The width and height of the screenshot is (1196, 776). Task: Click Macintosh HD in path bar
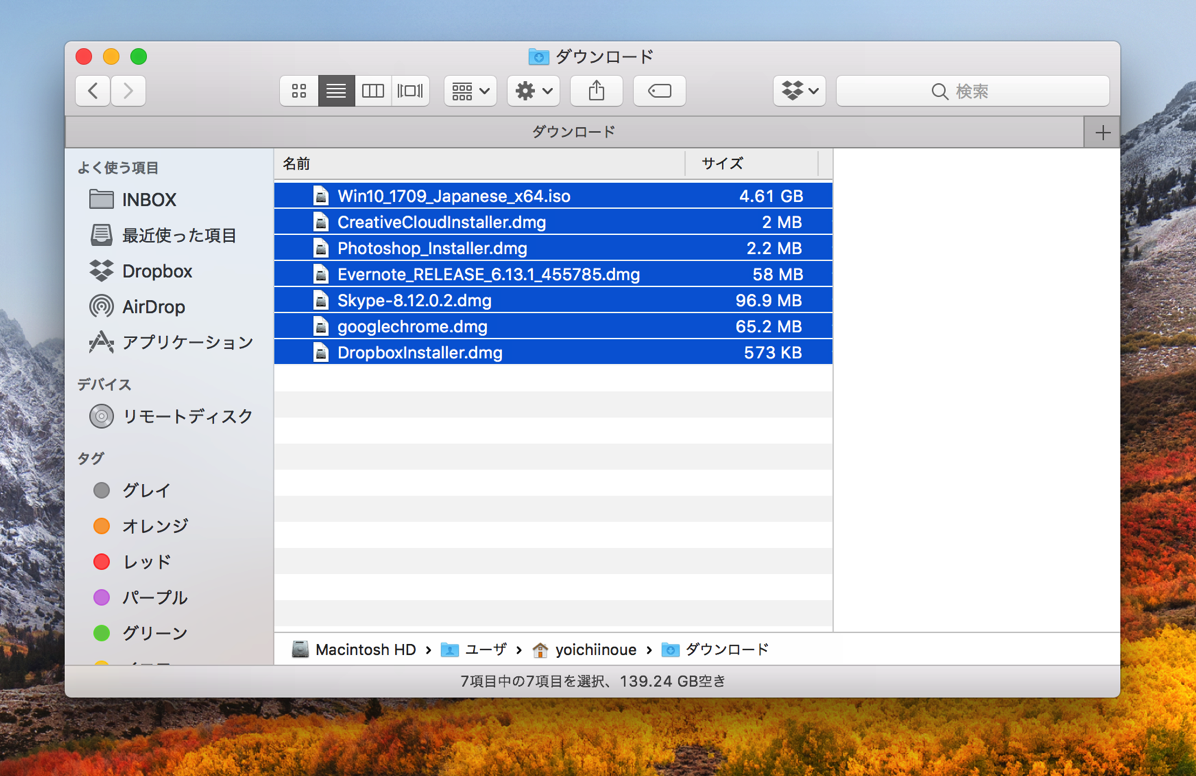(x=354, y=649)
